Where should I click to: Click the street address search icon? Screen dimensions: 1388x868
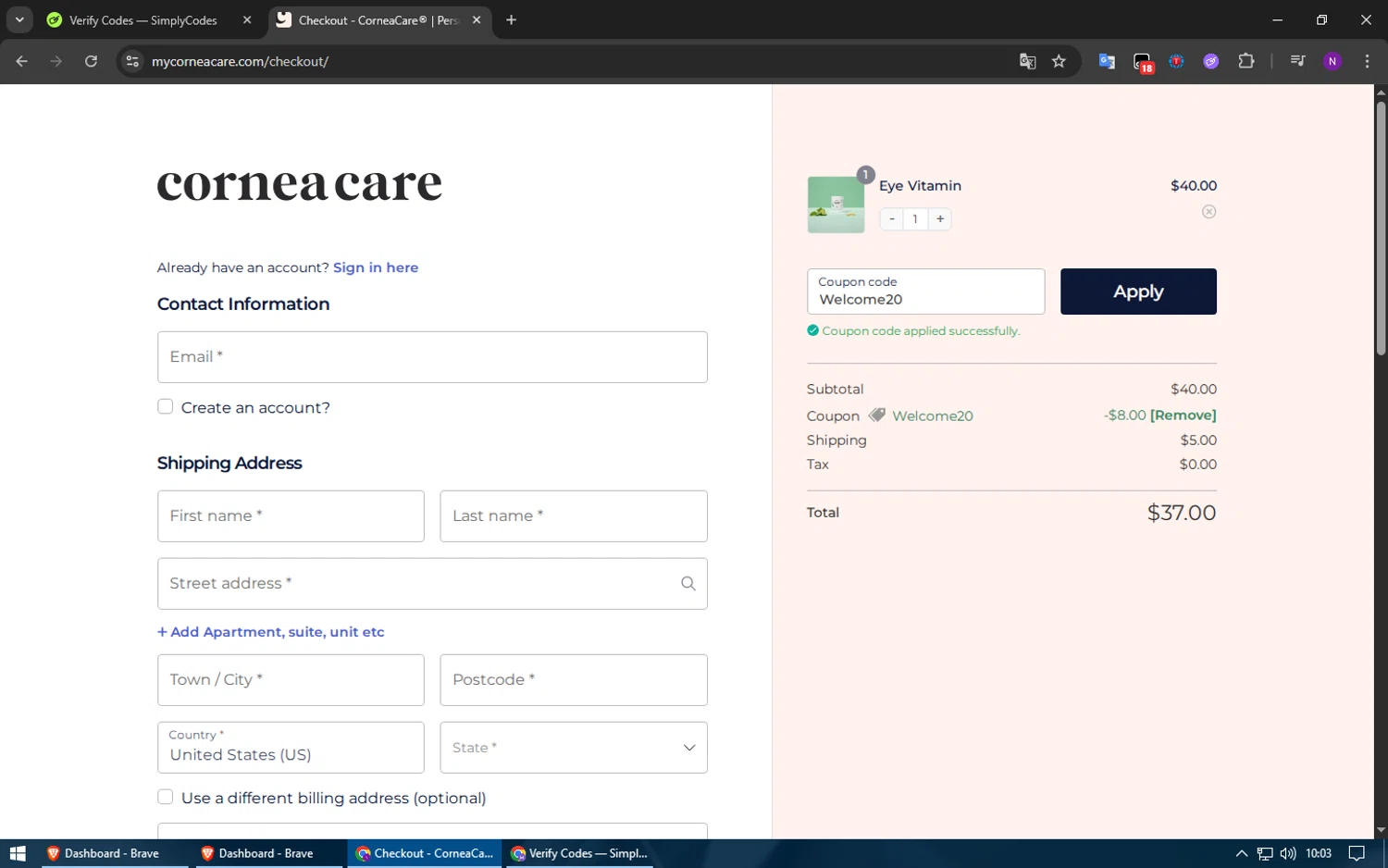click(x=688, y=584)
